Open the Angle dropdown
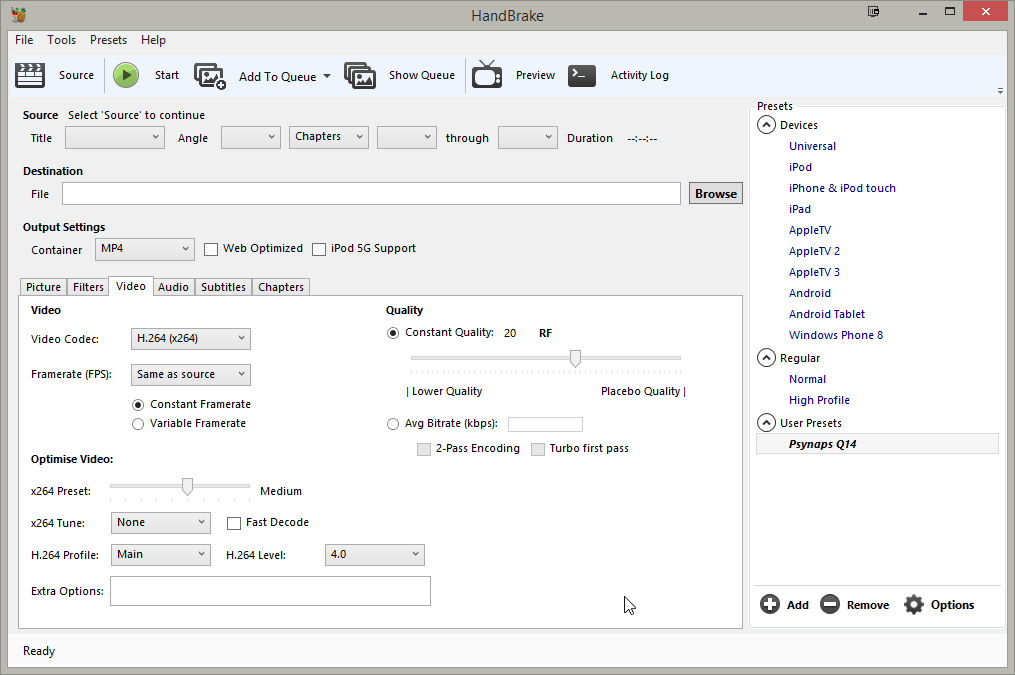The image size is (1015, 675). point(251,137)
